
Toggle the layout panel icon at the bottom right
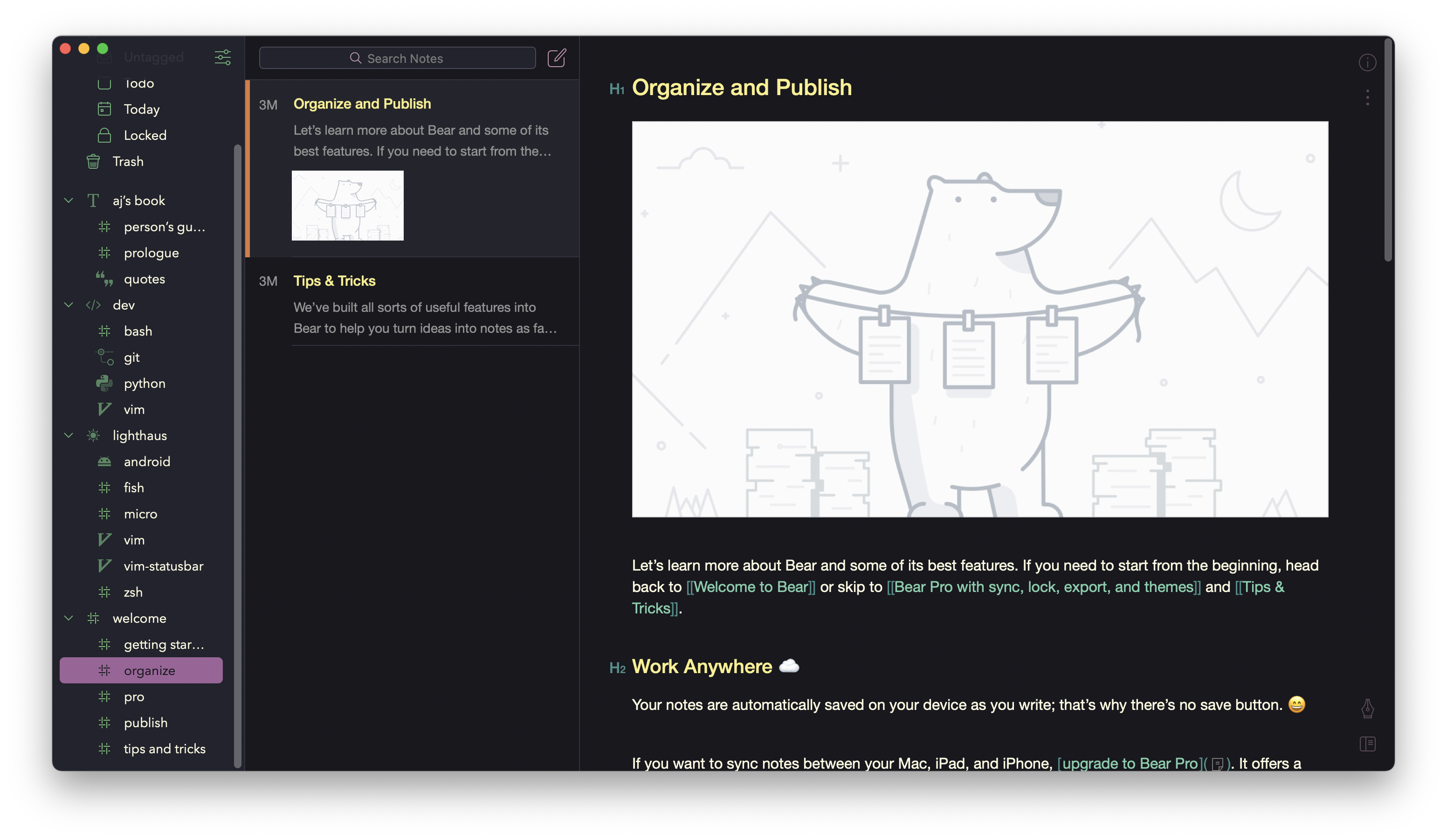pos(1367,744)
